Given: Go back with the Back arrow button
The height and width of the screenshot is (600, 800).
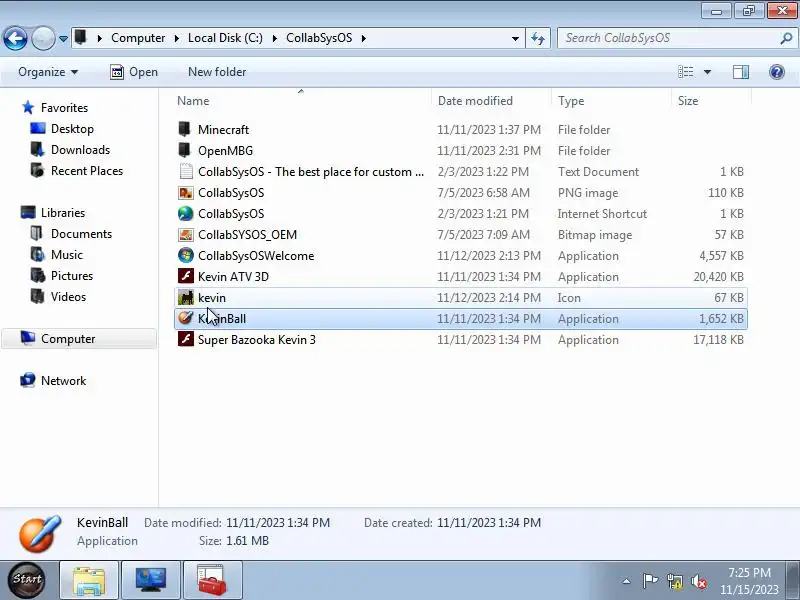Looking at the screenshot, I should (15, 38).
